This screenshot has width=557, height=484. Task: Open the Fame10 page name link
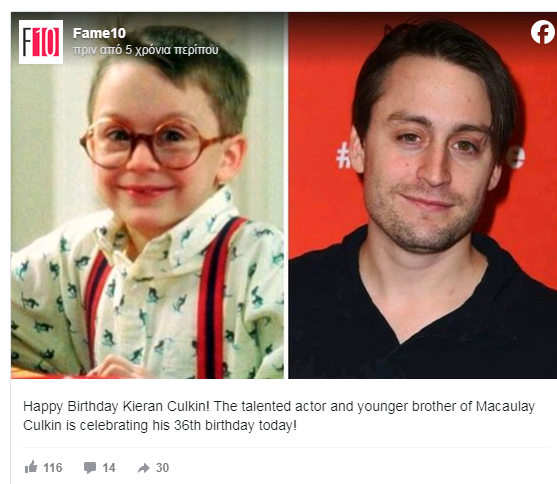99,33
